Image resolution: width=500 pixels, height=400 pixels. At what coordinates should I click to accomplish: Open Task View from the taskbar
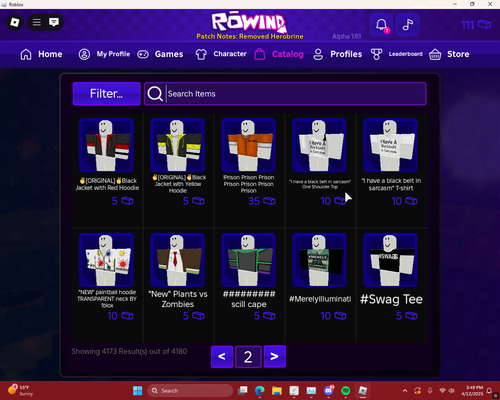point(243,391)
